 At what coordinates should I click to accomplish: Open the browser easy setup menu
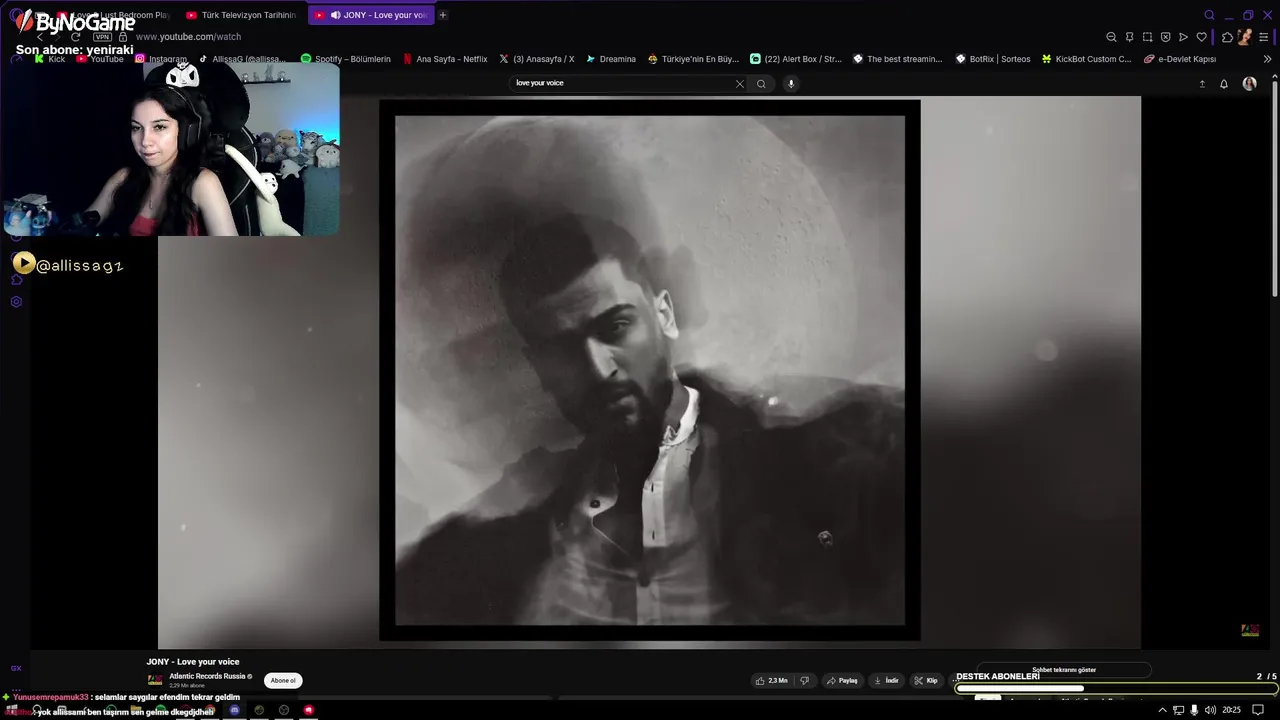[1264, 37]
